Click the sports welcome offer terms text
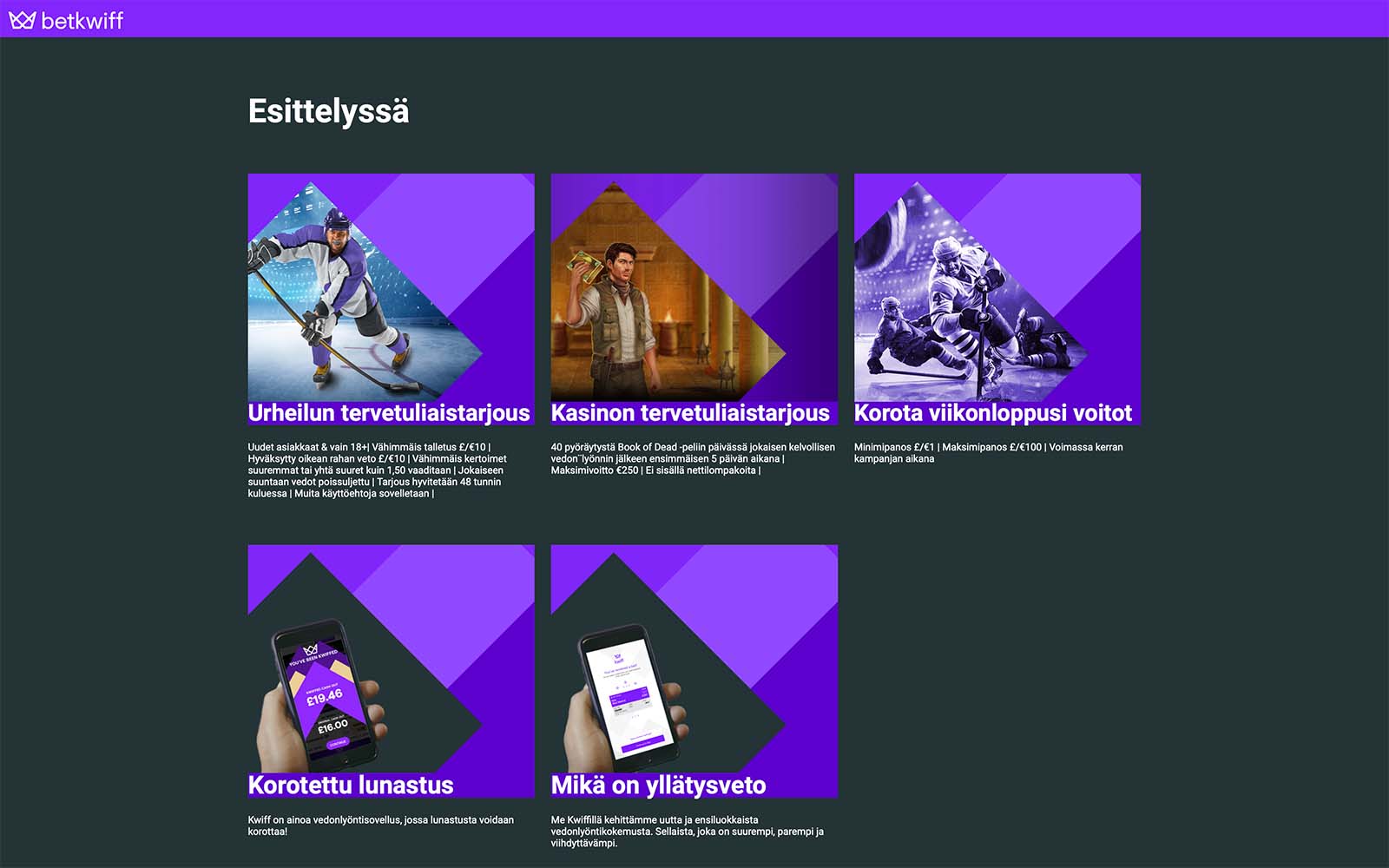The width and height of the screenshot is (1389, 868). tap(377, 470)
